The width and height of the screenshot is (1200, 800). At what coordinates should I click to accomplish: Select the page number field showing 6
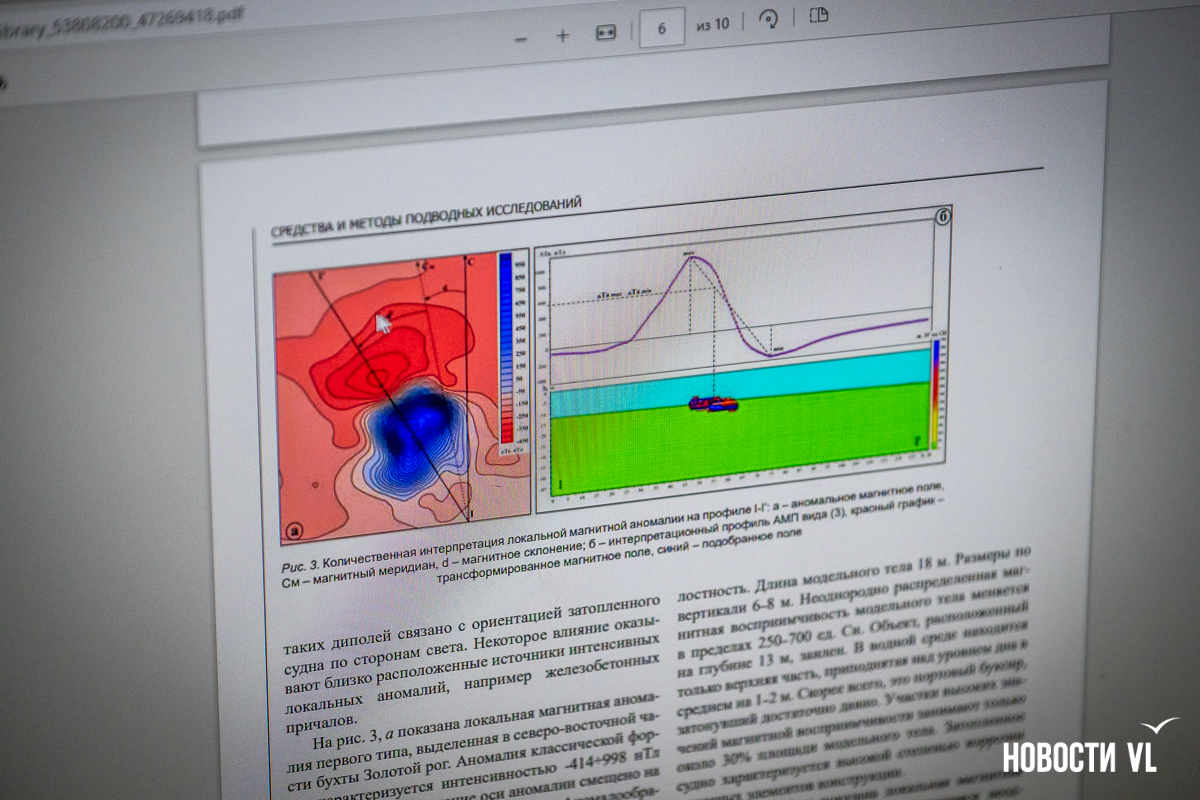pyautogui.click(x=661, y=27)
